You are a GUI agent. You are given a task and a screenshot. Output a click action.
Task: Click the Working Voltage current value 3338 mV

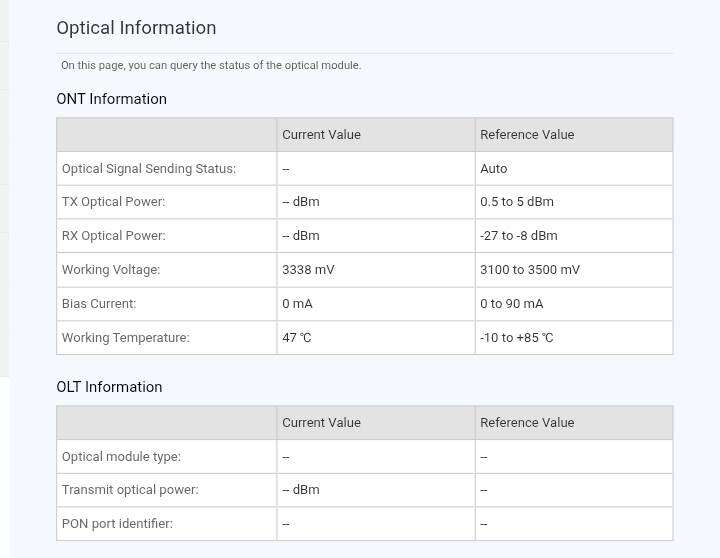click(x=308, y=270)
